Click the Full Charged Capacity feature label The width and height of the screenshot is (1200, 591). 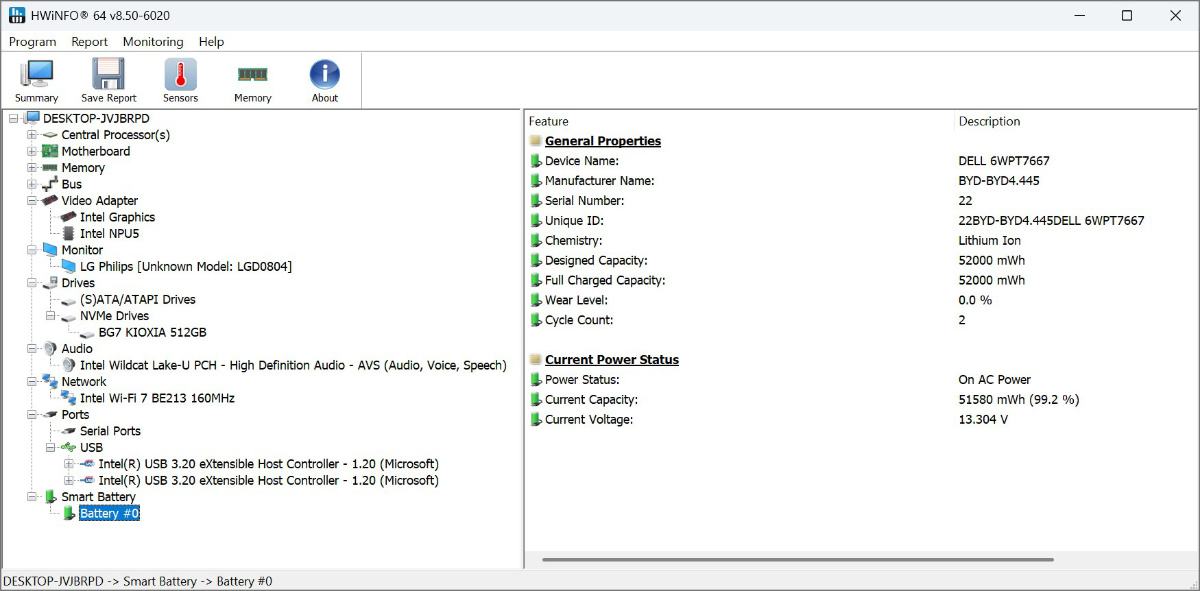(604, 280)
